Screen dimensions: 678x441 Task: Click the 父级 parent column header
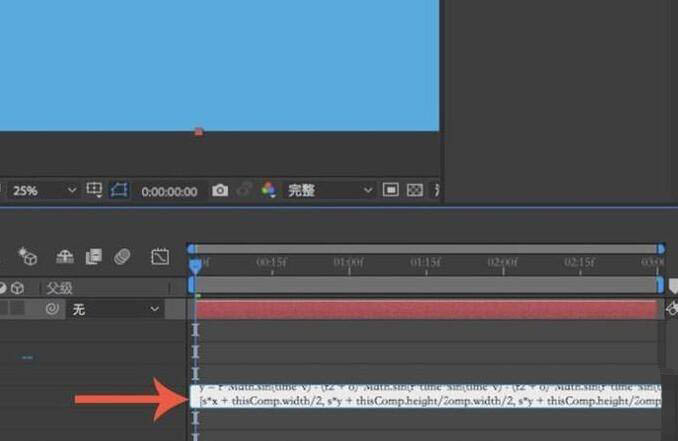click(x=59, y=288)
